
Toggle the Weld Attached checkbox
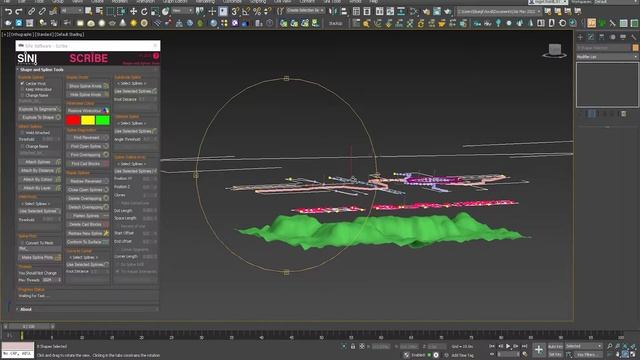coord(22,133)
